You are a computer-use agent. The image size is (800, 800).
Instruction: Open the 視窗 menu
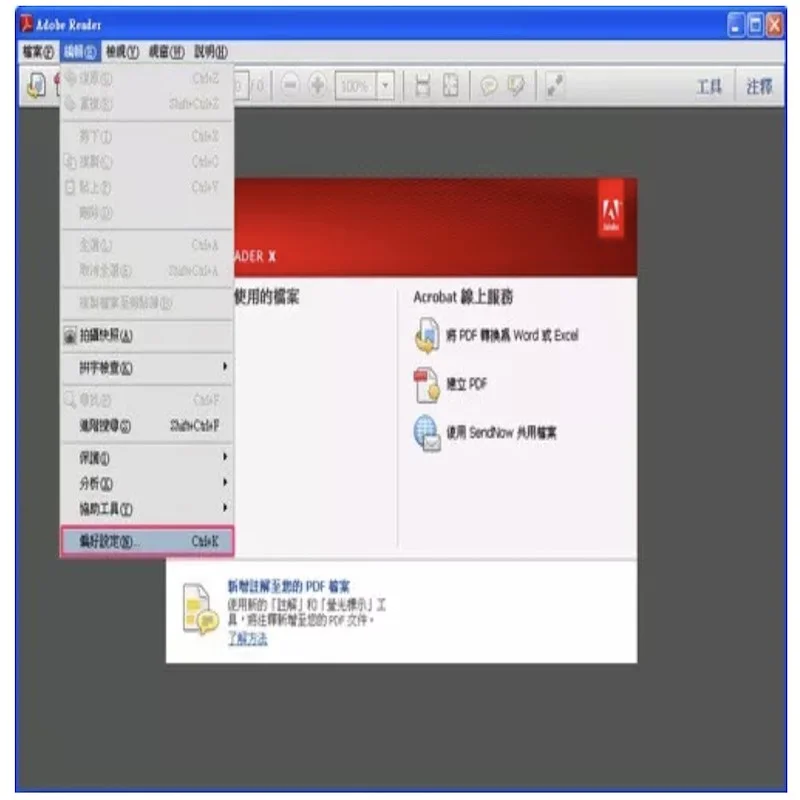[166, 52]
